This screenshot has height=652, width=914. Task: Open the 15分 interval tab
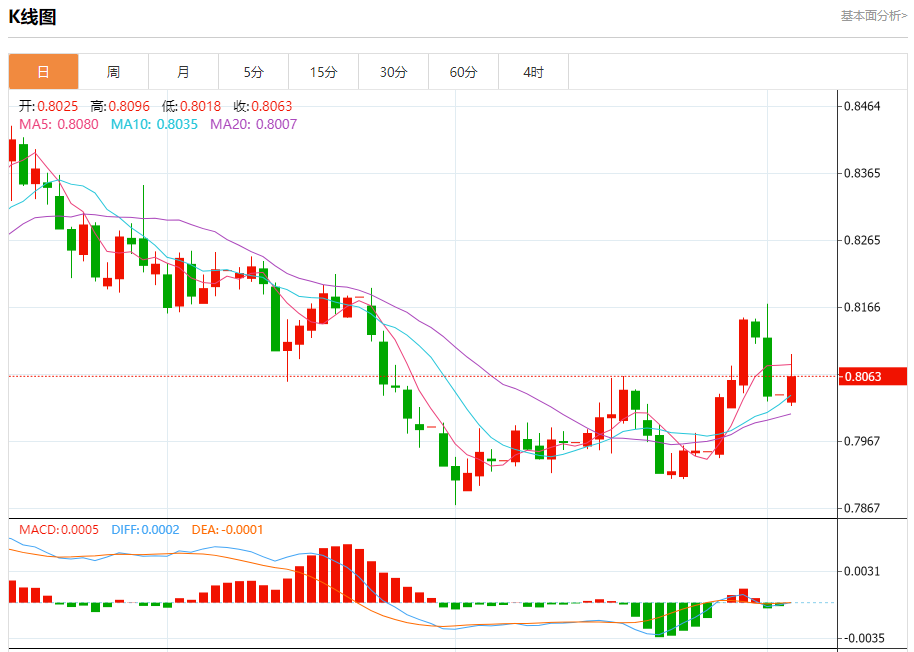[324, 72]
